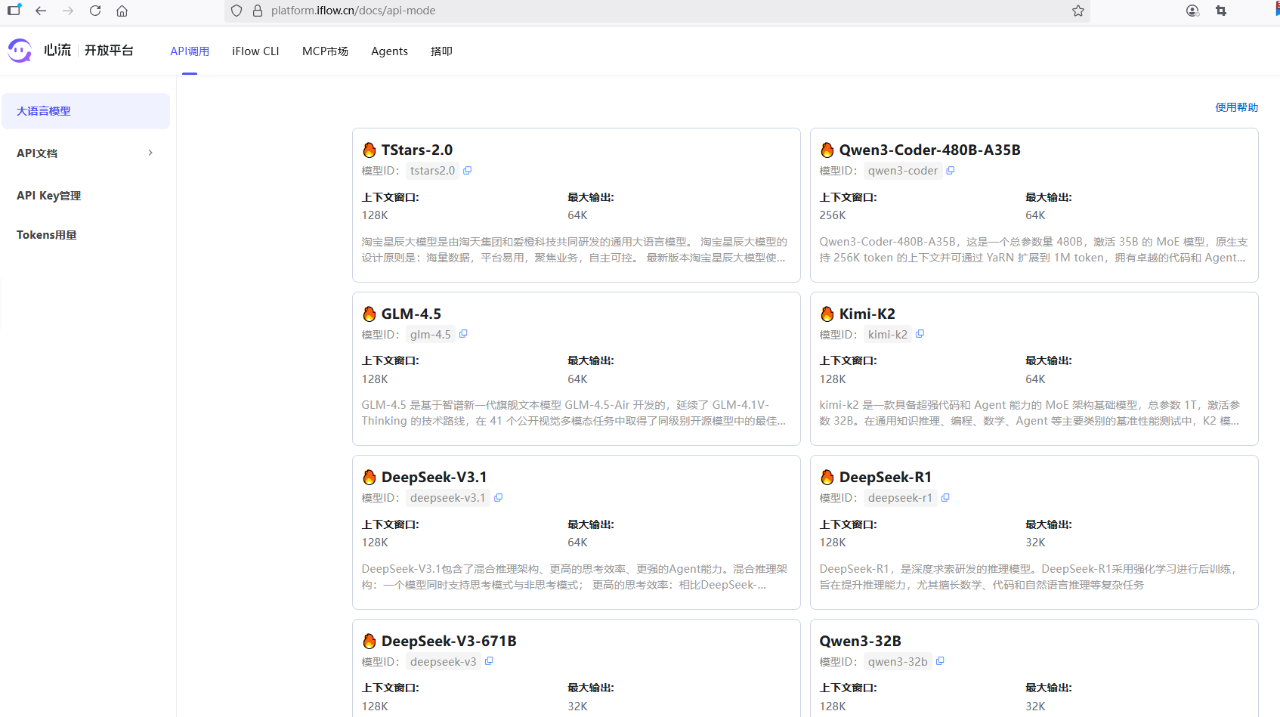Click the screenshot crop icon in the browser toolbar

(1221, 11)
